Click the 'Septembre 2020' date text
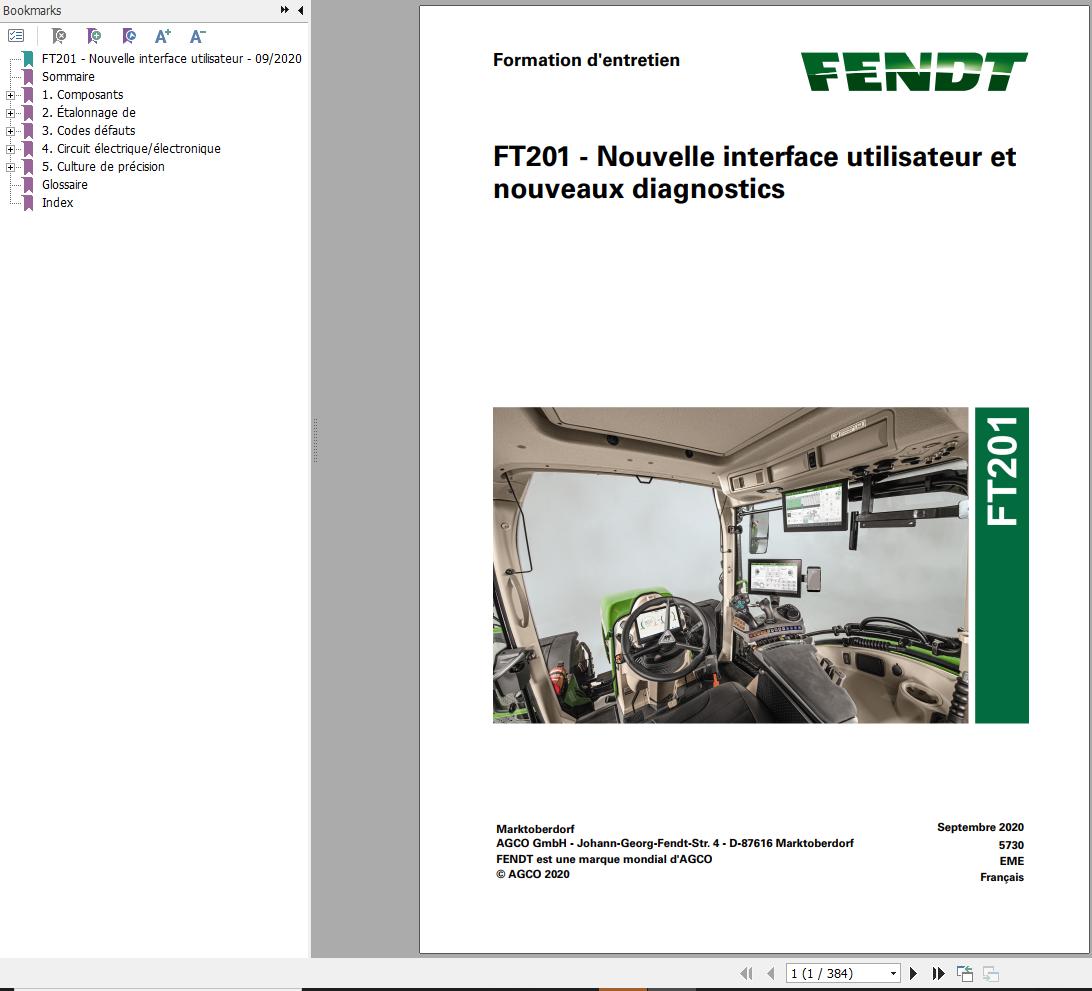1092x991 pixels. 980,827
